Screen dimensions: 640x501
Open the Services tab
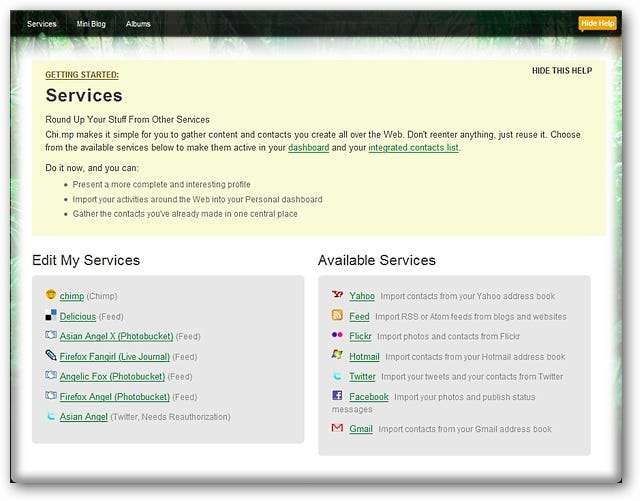coord(42,24)
